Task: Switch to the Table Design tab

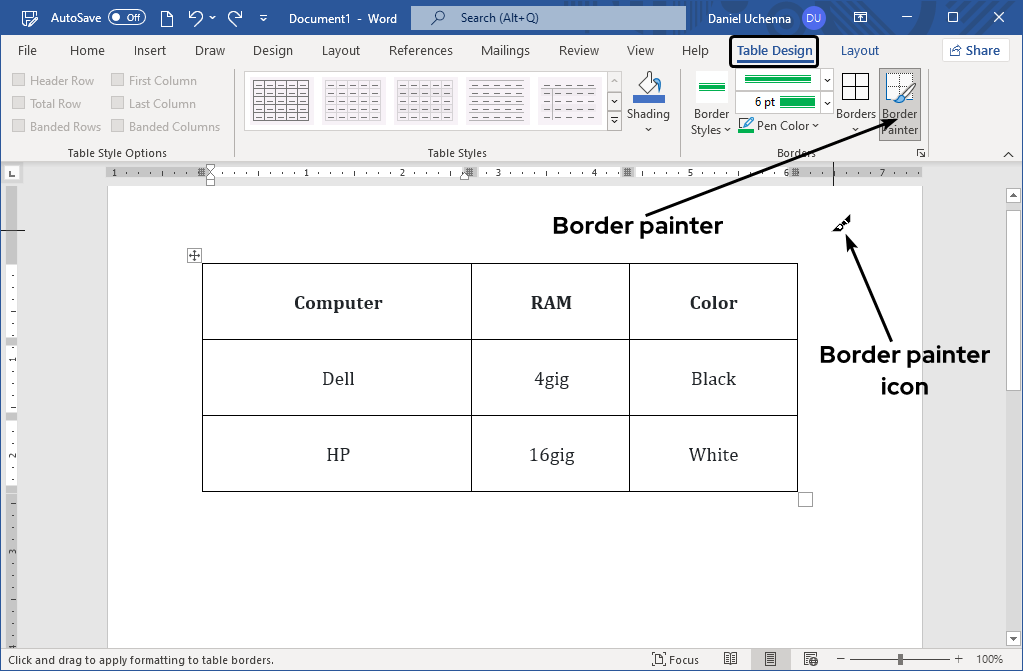Action: click(x=773, y=50)
